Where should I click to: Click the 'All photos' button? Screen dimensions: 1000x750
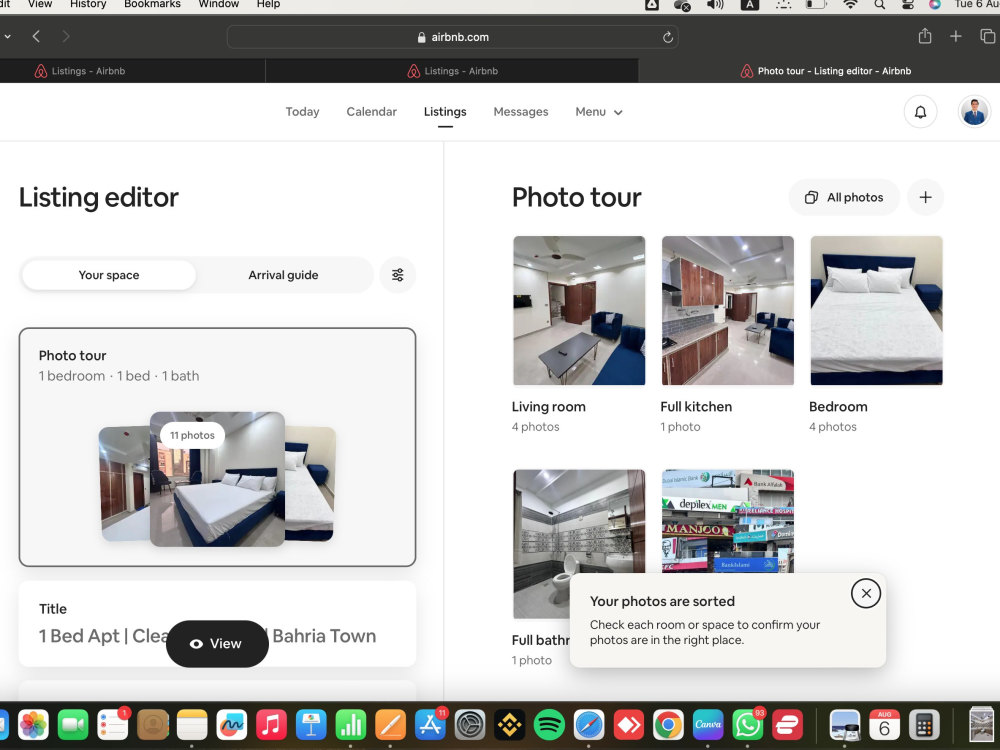click(x=844, y=197)
